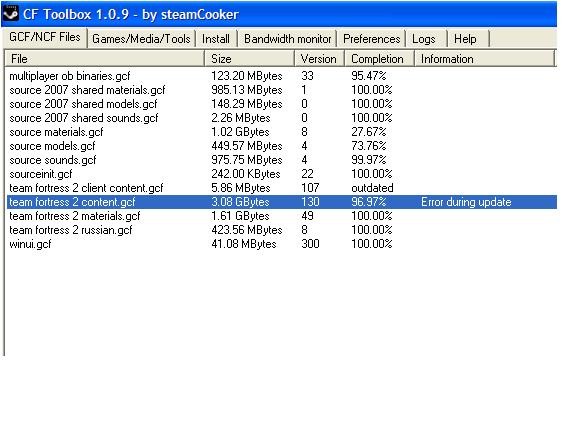Click the 985.13 MBytes size cell
The width and height of the screenshot is (576, 432).
[246, 90]
